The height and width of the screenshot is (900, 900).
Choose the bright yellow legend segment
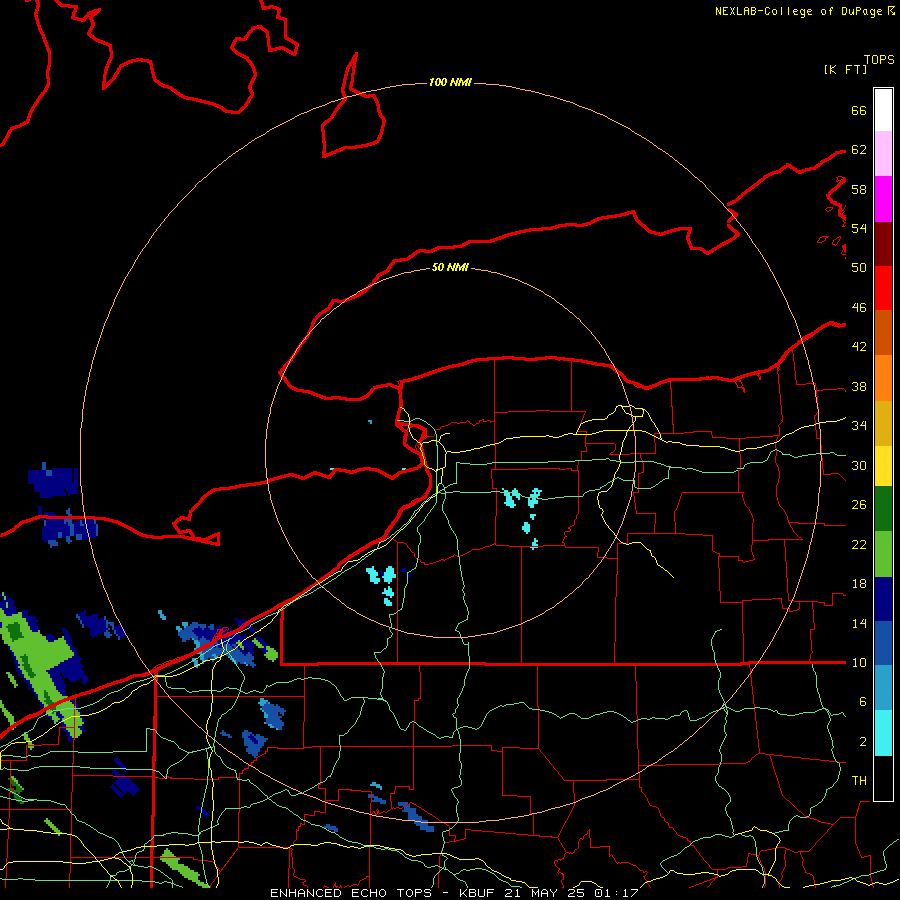point(883,466)
